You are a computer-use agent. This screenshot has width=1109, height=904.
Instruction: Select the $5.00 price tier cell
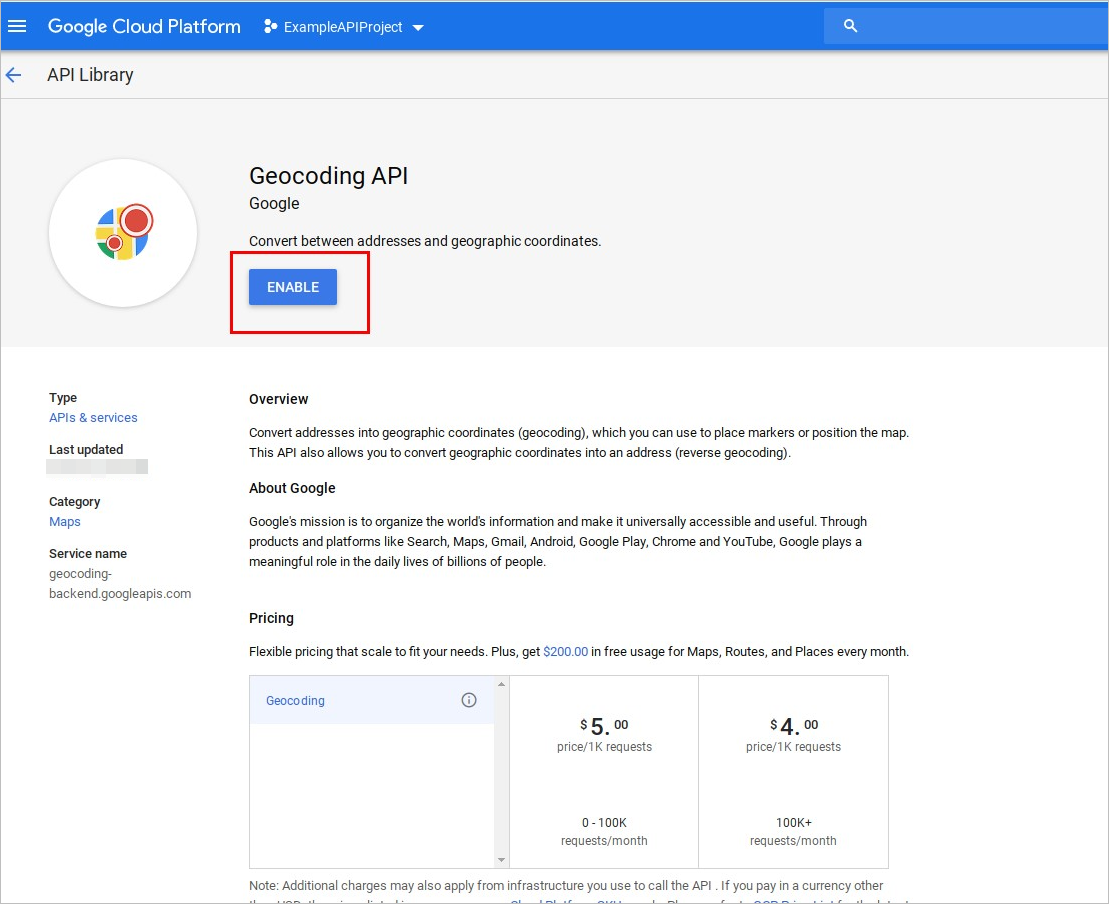pos(604,771)
